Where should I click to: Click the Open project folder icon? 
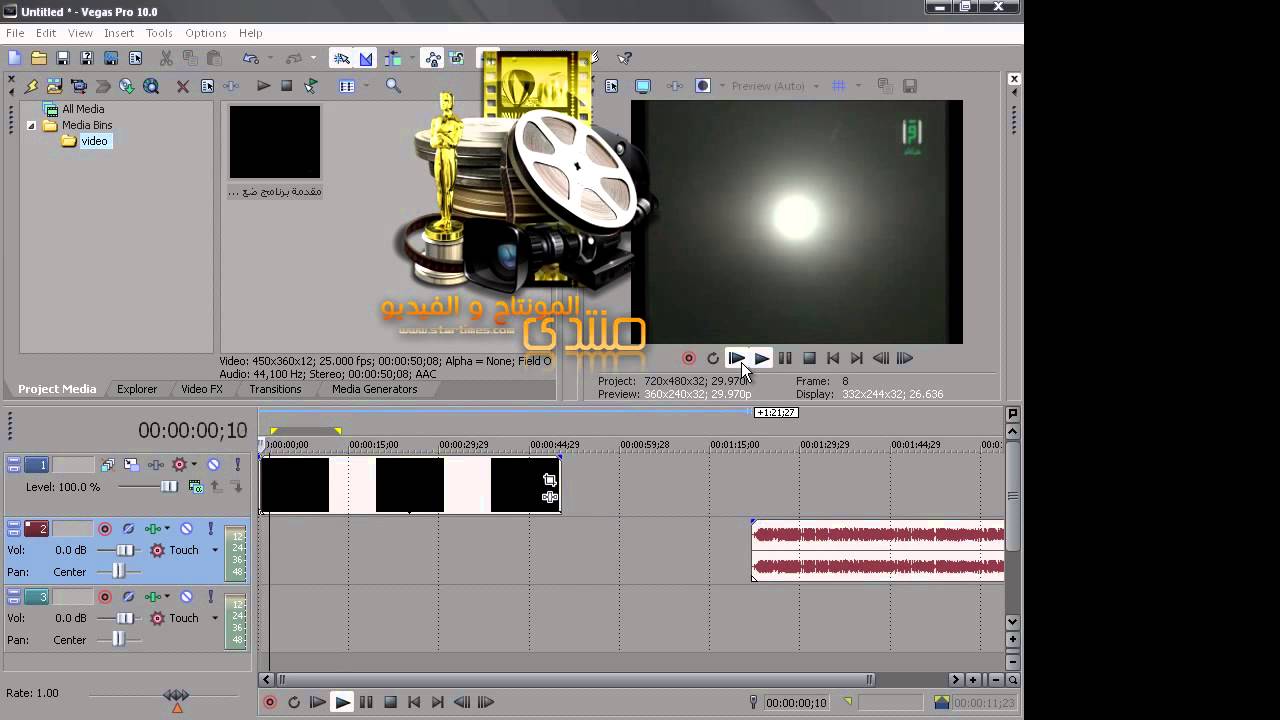[x=38, y=59]
